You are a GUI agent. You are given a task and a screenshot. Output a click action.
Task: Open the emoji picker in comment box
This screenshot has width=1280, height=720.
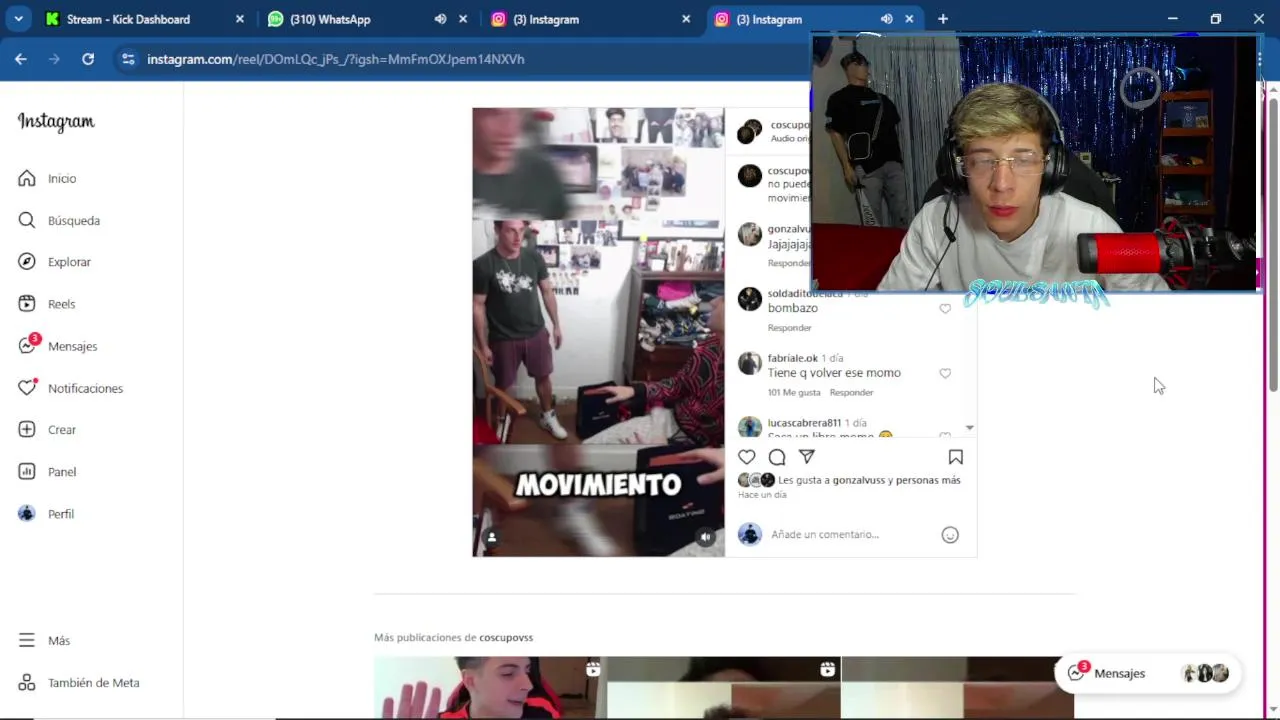click(x=950, y=535)
